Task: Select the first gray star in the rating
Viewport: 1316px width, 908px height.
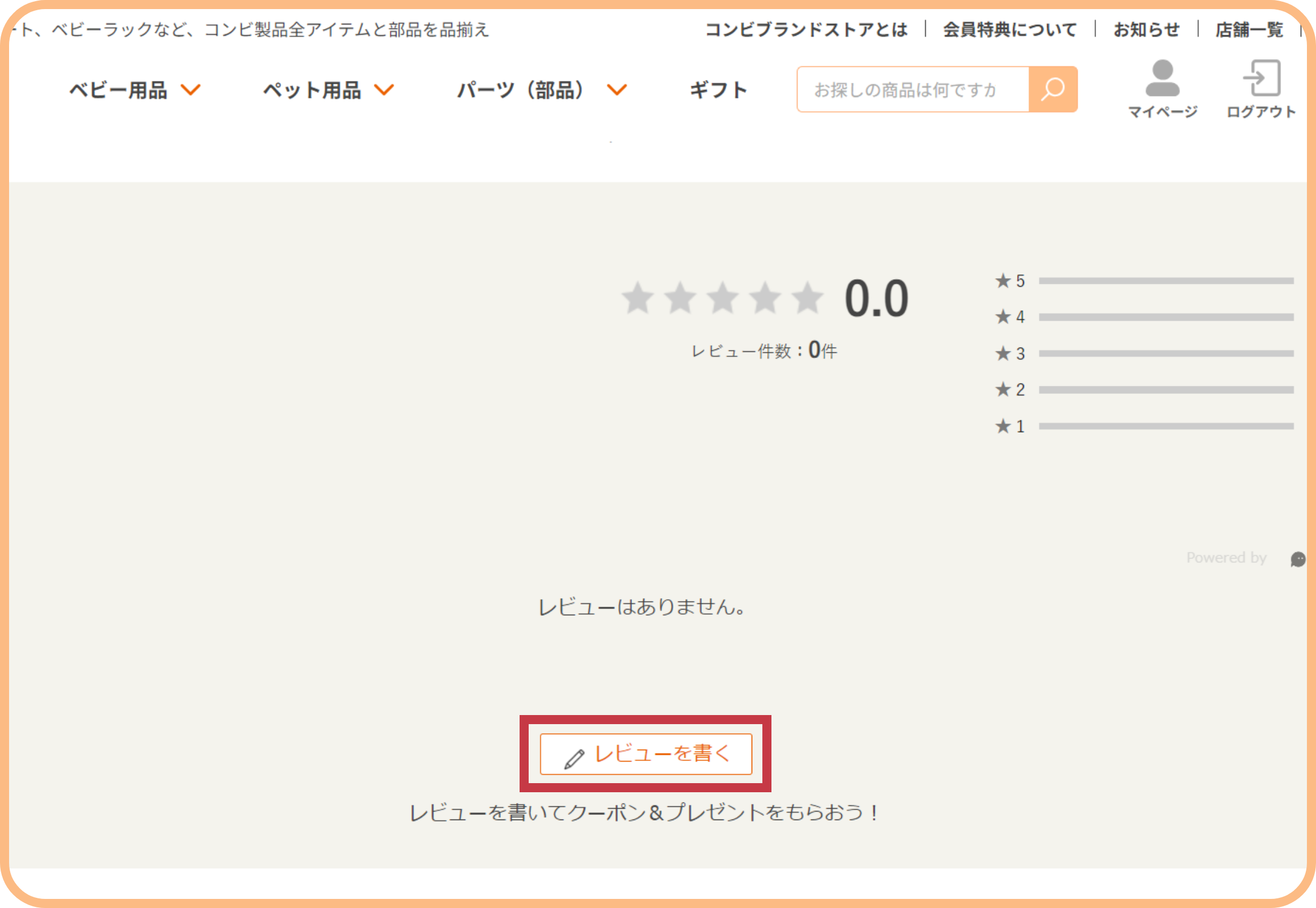Action: [639, 297]
